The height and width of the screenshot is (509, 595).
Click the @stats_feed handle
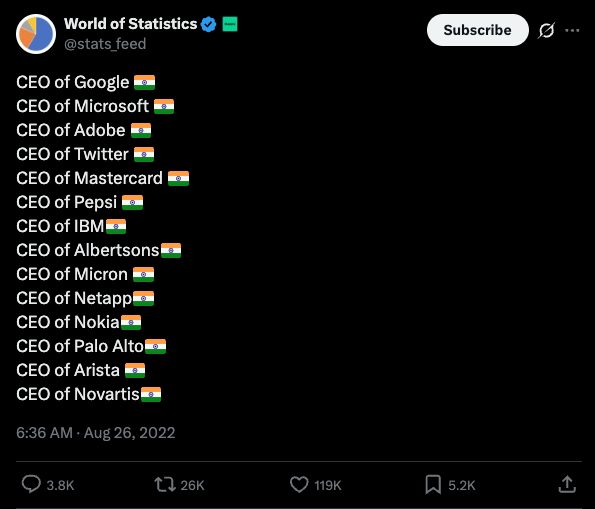tap(105, 44)
